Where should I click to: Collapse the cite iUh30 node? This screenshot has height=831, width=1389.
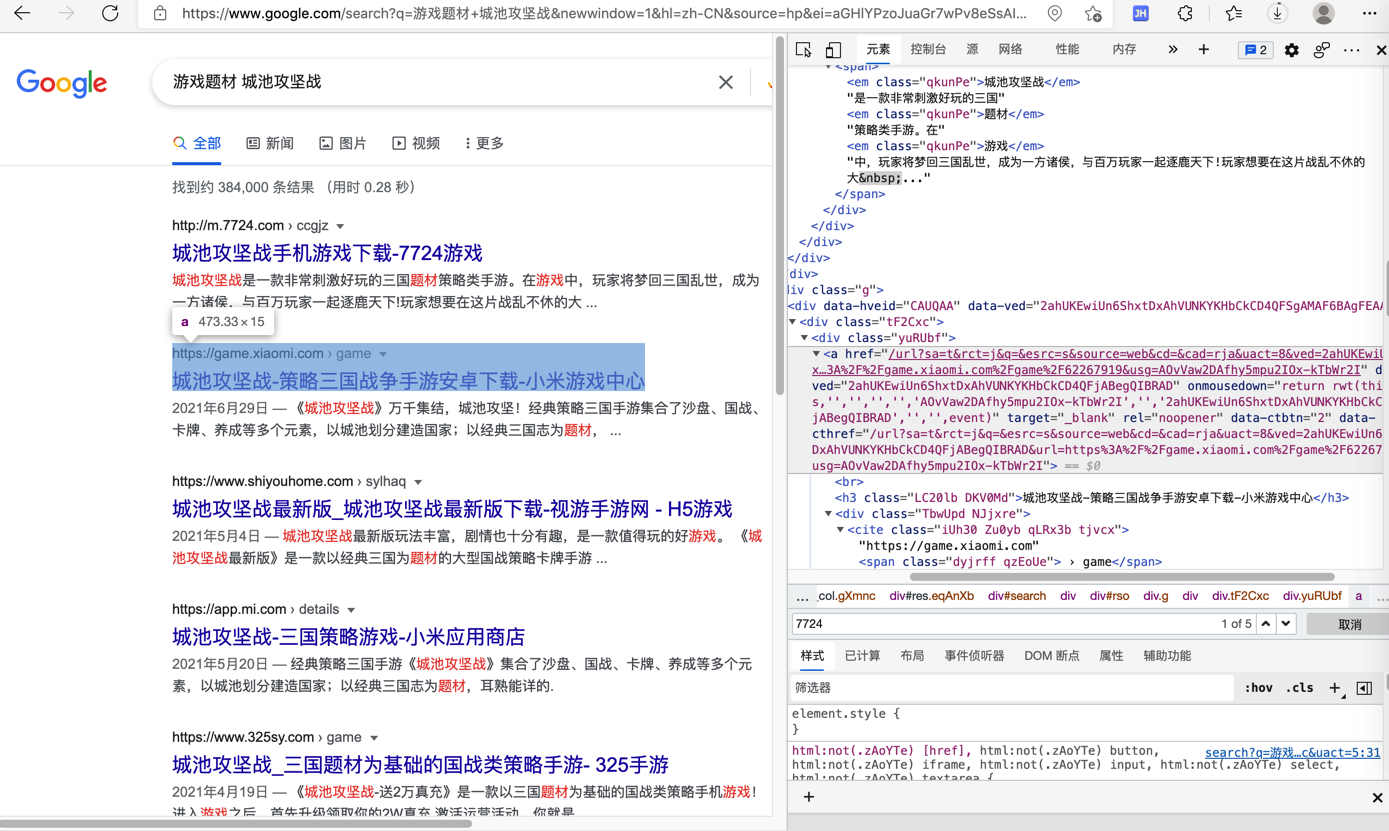tap(841, 530)
